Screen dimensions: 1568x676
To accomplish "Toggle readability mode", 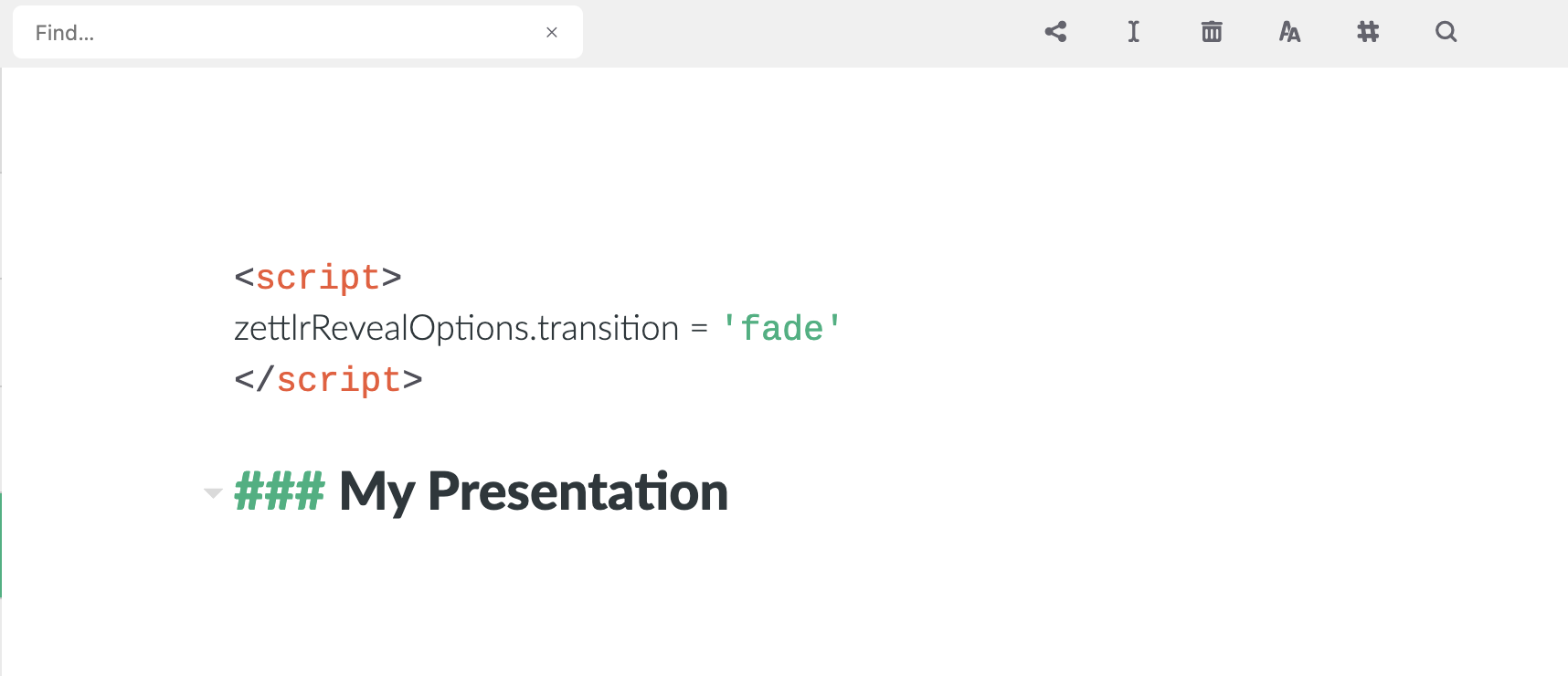I will tap(1133, 31).
